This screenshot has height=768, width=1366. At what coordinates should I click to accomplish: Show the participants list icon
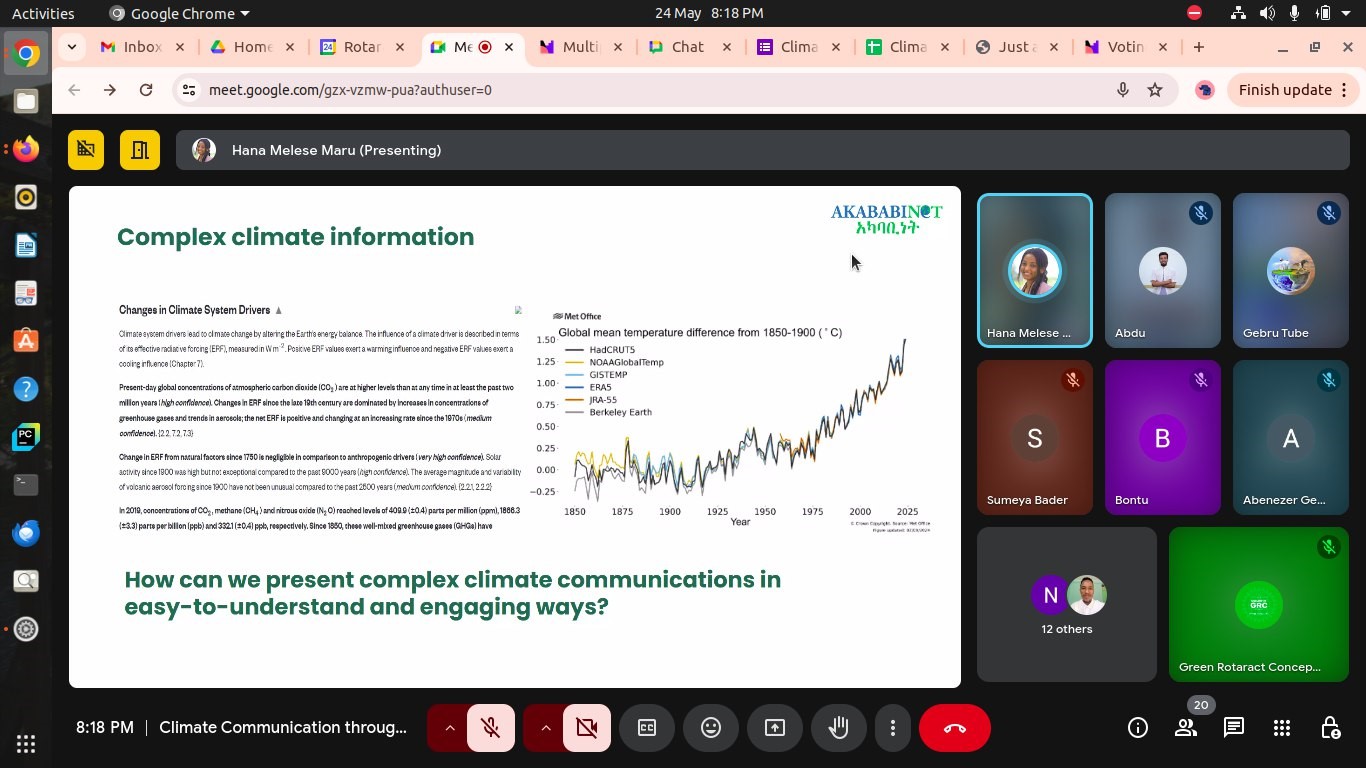(x=1186, y=728)
